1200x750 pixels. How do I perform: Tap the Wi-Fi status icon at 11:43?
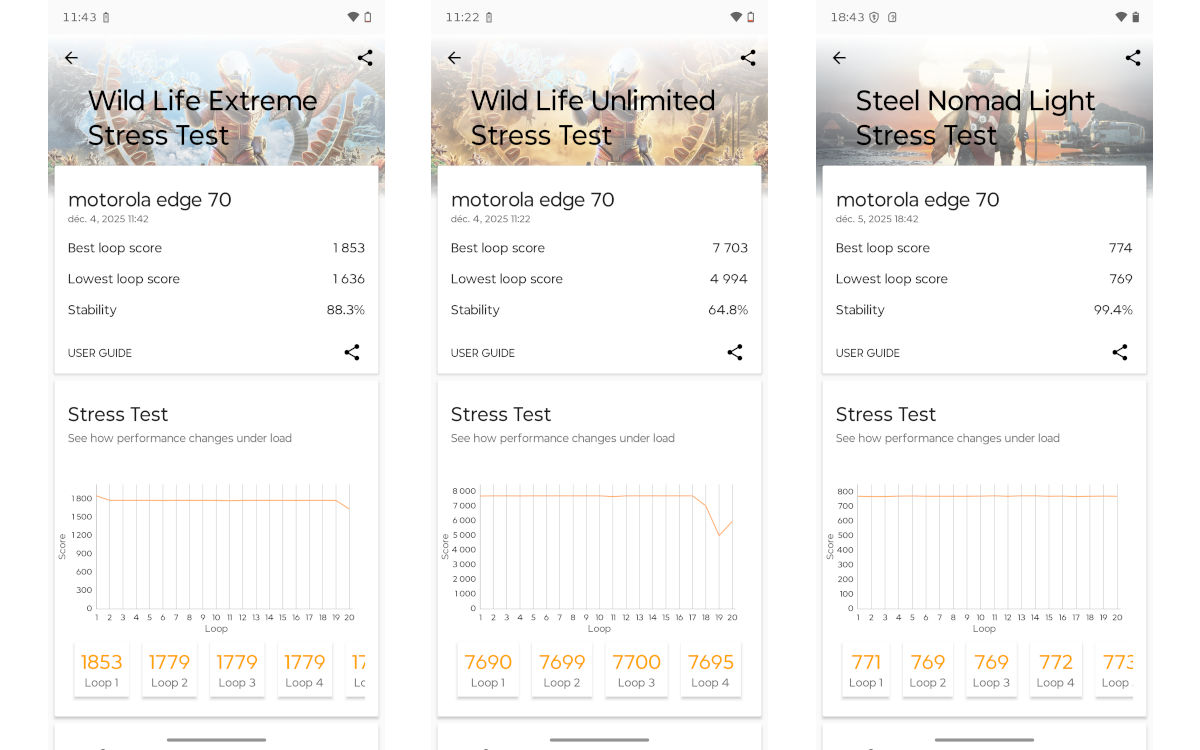[353, 17]
